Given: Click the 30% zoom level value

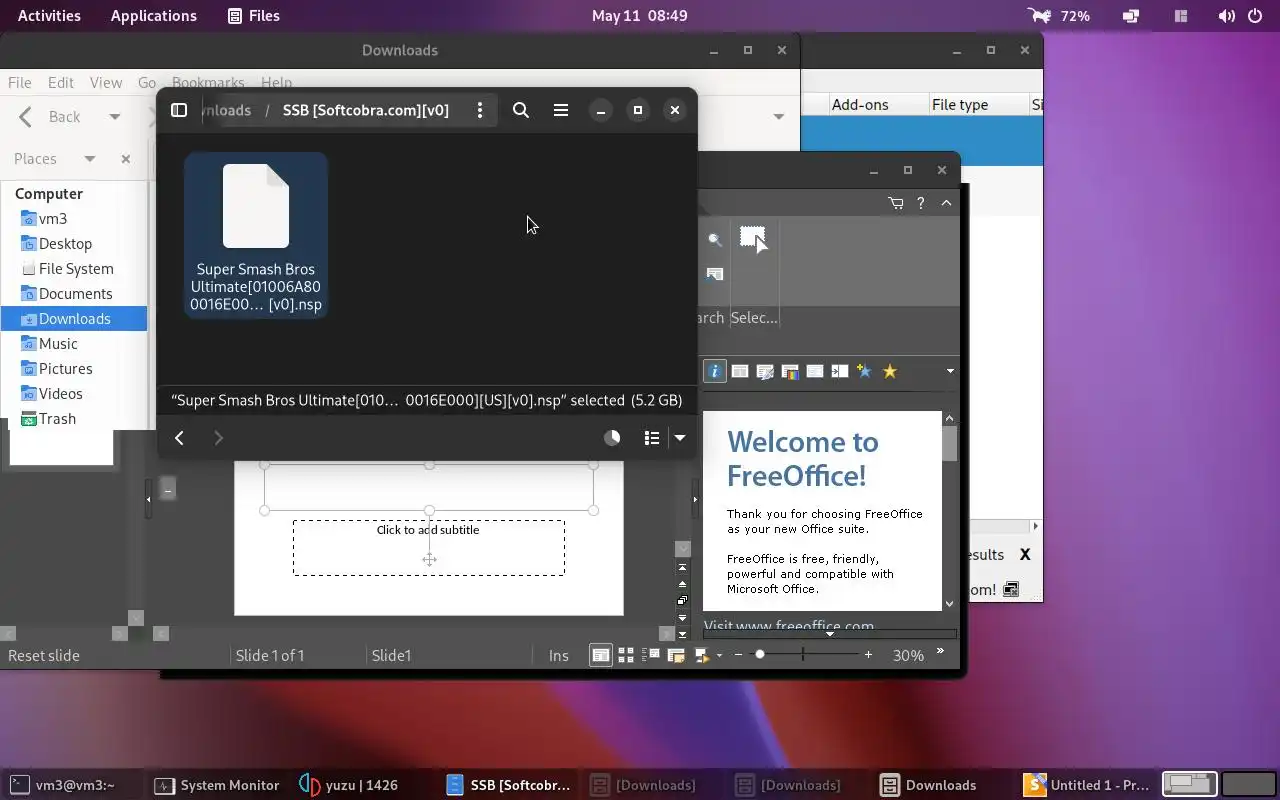Looking at the screenshot, I should coord(908,655).
